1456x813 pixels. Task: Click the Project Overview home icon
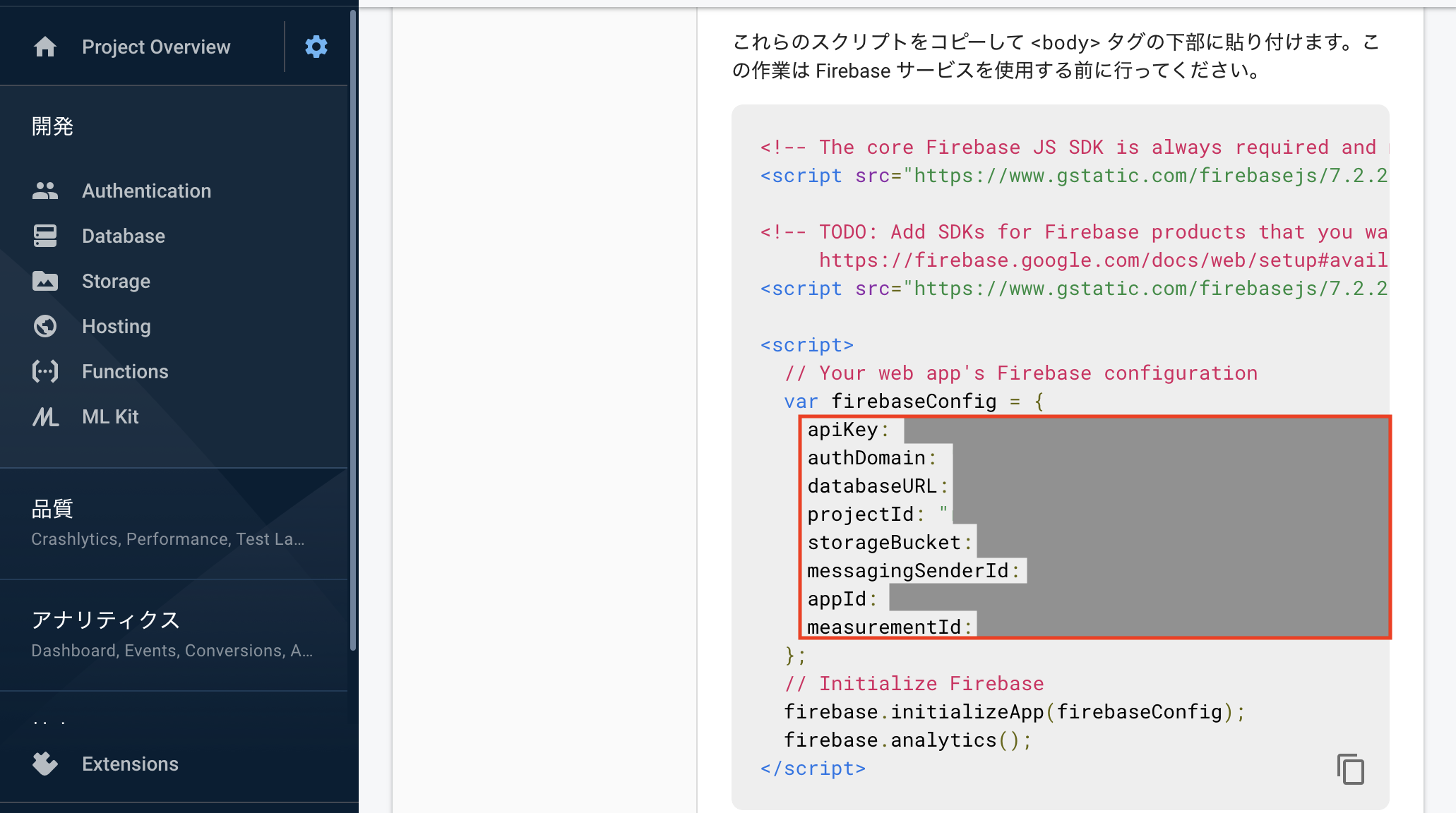point(45,47)
